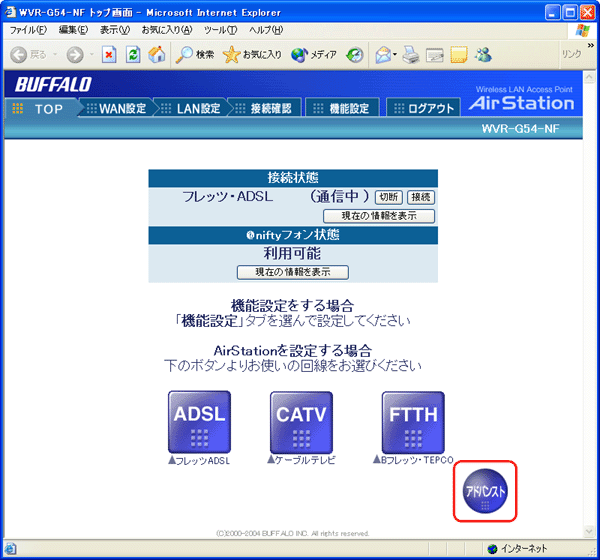600x560 pixels.
Task: Click the Forward arrow in IE toolbar
Action: [75, 55]
